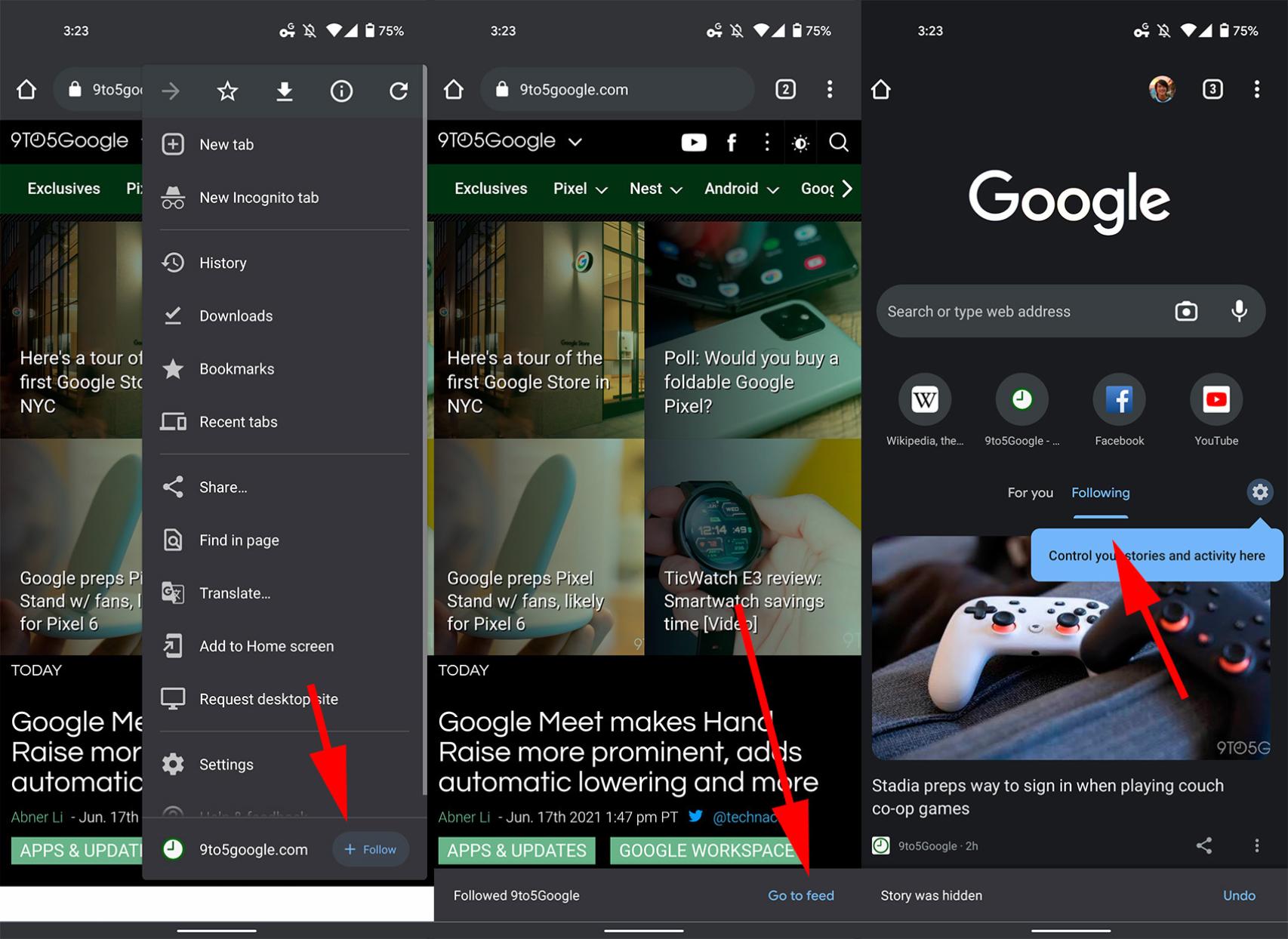1288x939 pixels.
Task: Open profile avatar on new tab page
Action: click(x=1162, y=90)
